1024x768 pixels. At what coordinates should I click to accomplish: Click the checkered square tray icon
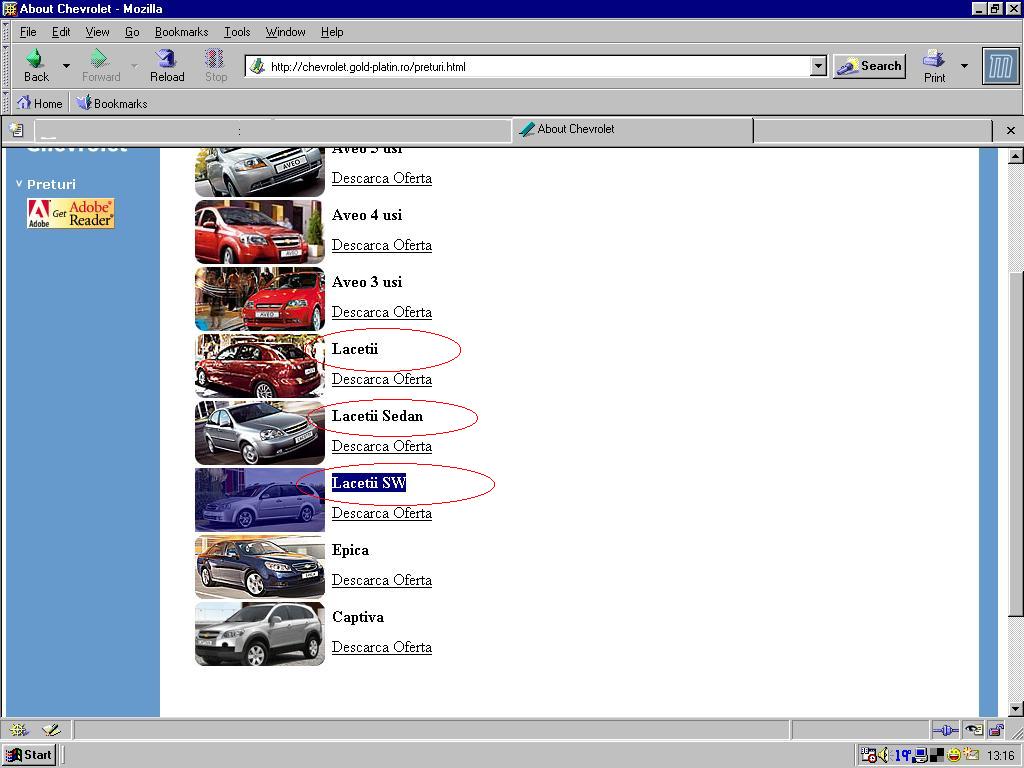pos(936,755)
